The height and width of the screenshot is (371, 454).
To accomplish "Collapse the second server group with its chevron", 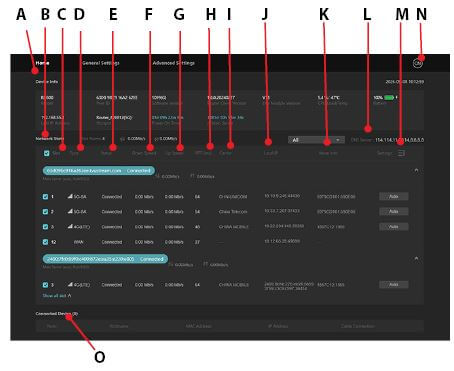I will coord(416,258).
